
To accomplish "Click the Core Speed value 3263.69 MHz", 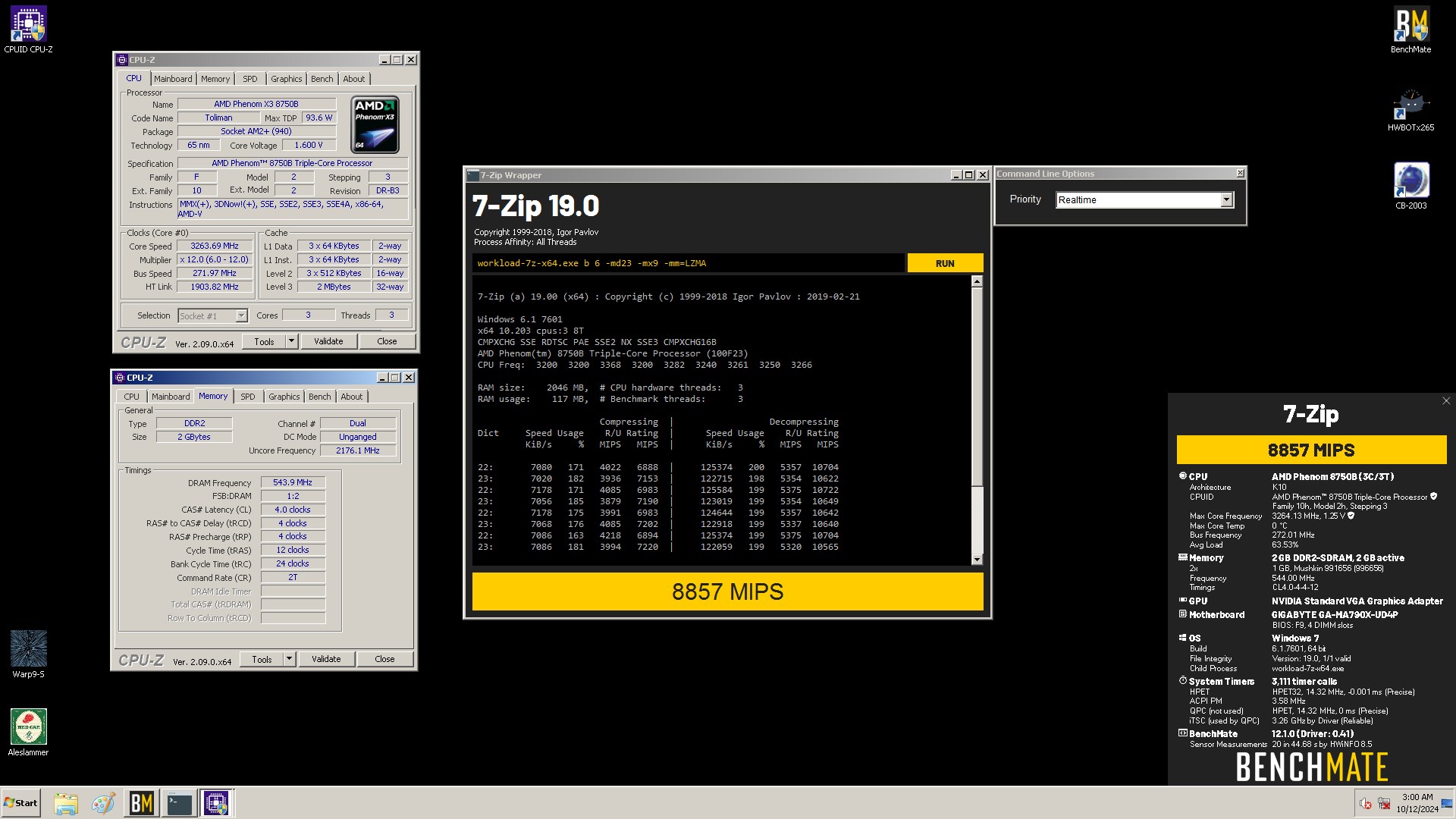I will click(x=215, y=246).
